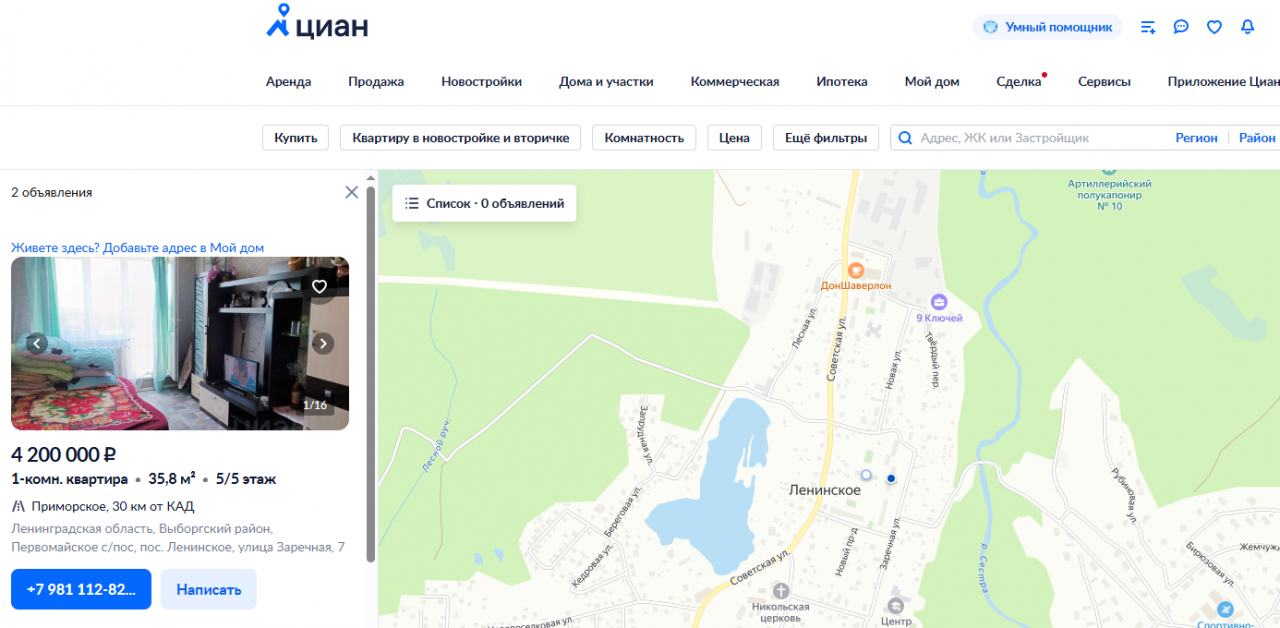Screen dimensions: 1280x628
Task: Add listing to favorites with heart on photo
Action: tap(319, 287)
